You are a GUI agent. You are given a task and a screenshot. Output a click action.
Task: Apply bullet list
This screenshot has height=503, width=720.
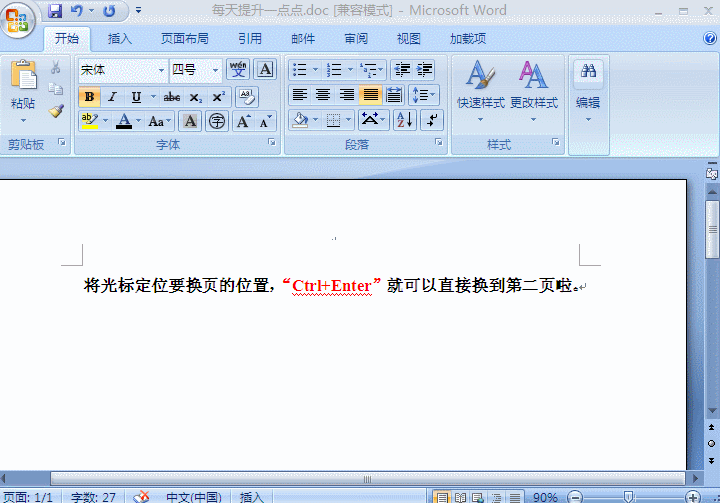299,69
